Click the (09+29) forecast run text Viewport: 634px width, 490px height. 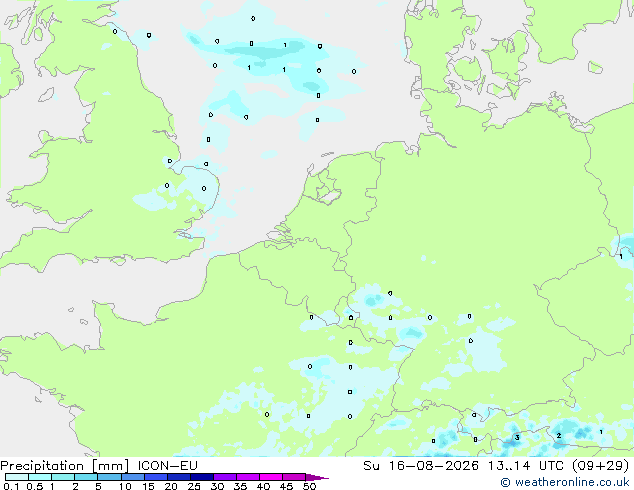coord(600,466)
